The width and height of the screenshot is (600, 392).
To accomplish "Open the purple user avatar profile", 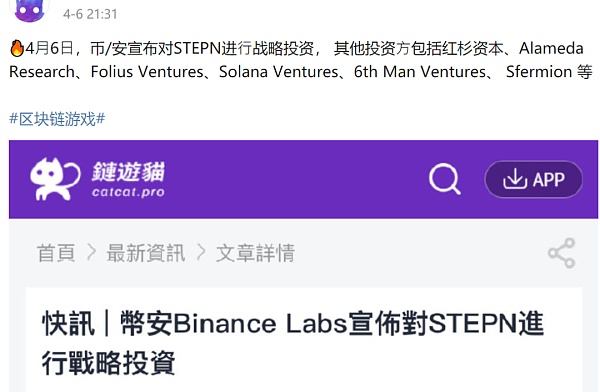I will pos(29,10).
